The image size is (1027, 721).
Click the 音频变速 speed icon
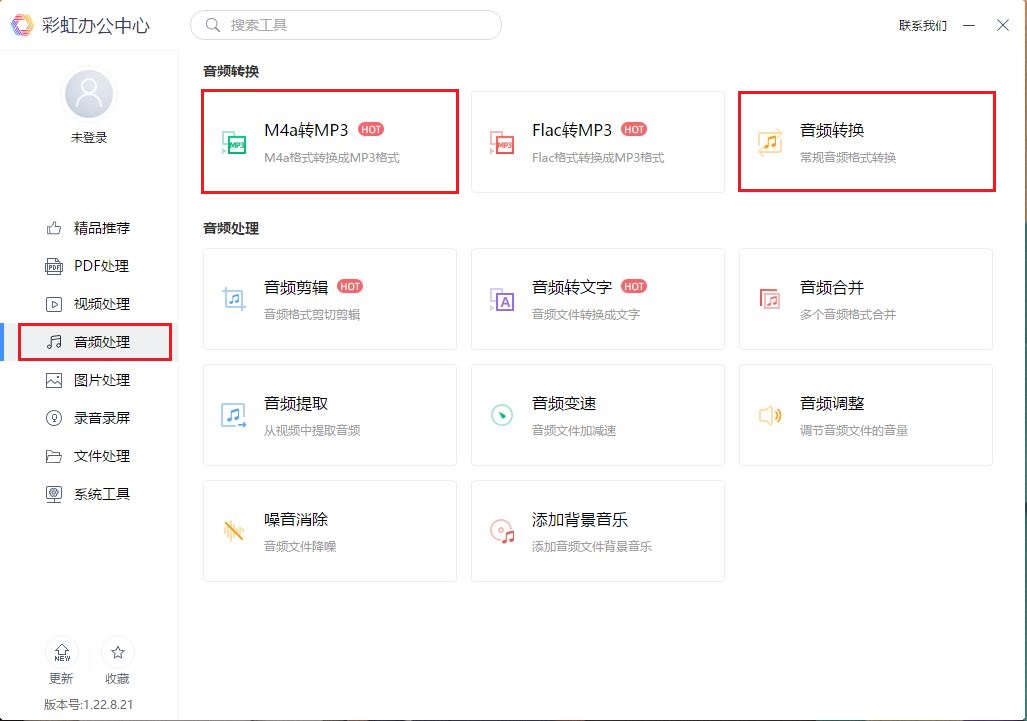(502, 415)
